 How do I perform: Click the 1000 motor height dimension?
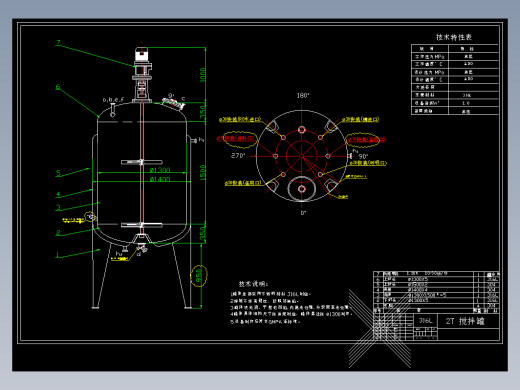pos(203,75)
